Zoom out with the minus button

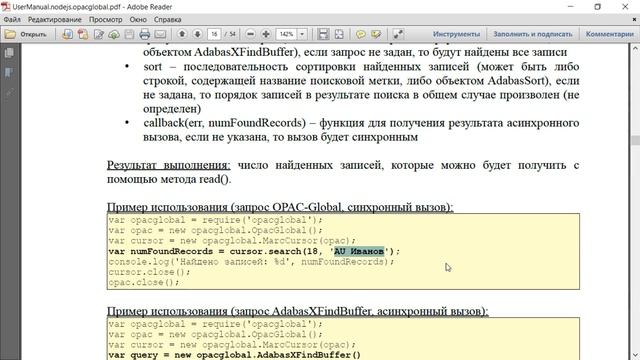[x=251, y=34]
